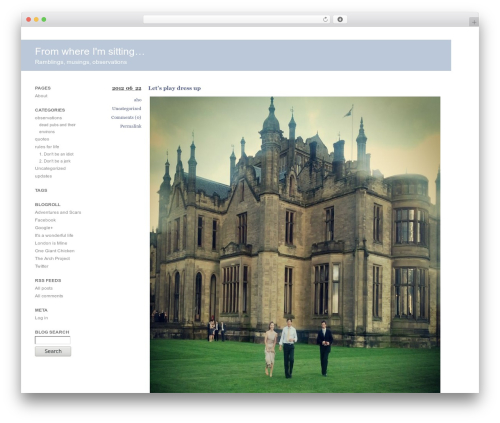
Task: Click into the blog search field
Action: point(53,340)
